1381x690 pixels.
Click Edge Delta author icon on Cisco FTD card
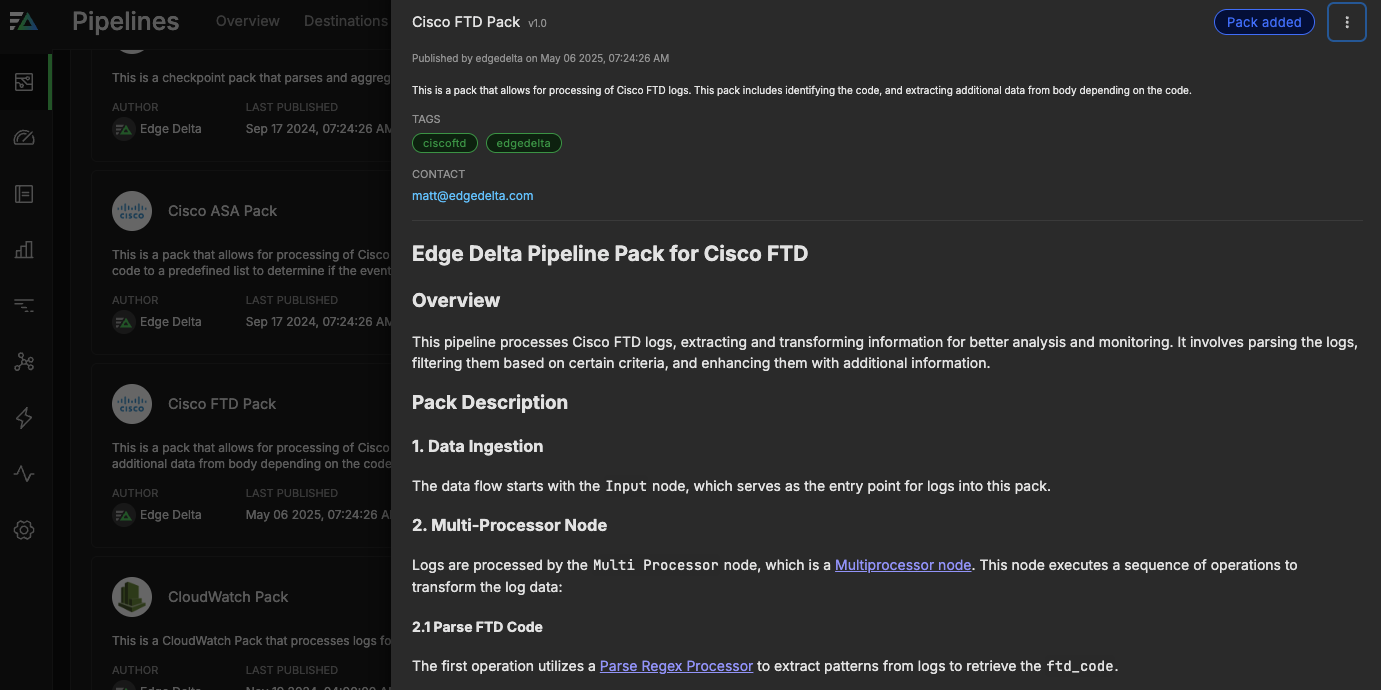coord(124,515)
